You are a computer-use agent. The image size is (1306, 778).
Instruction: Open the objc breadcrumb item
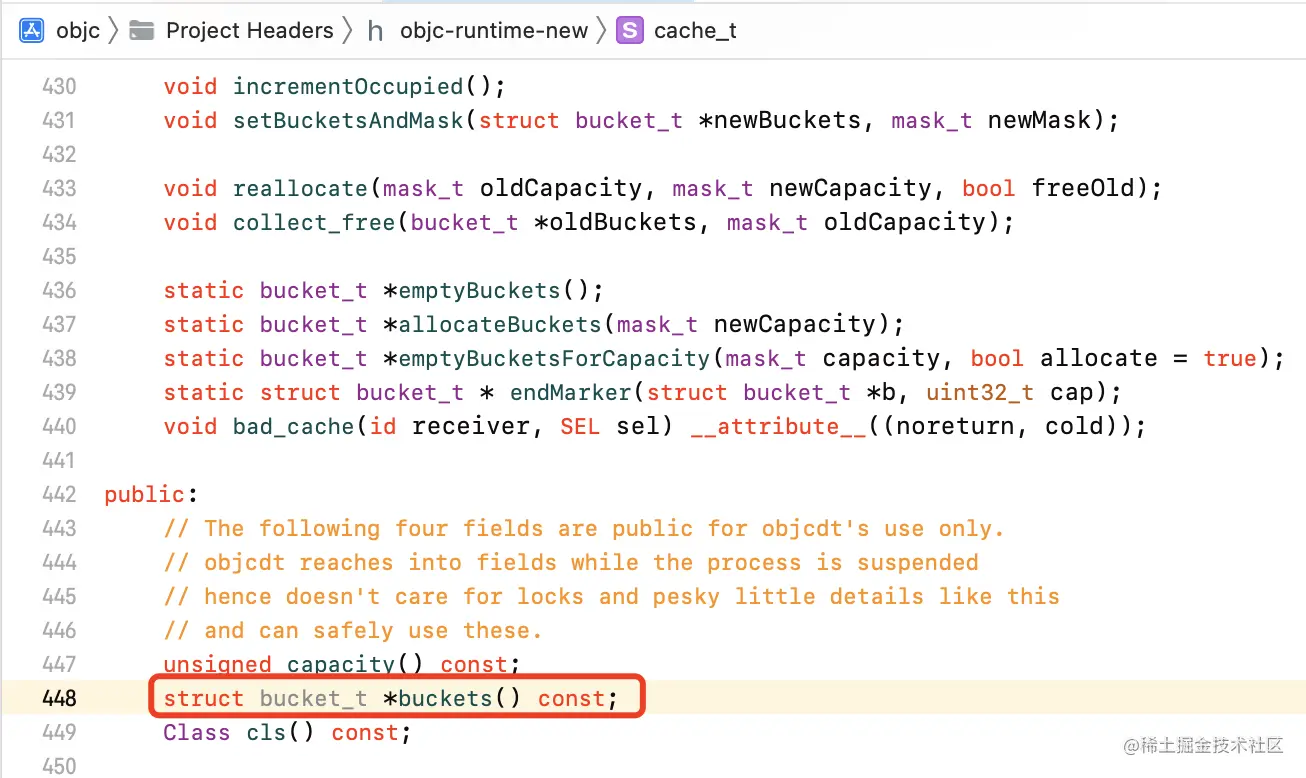pos(78,30)
